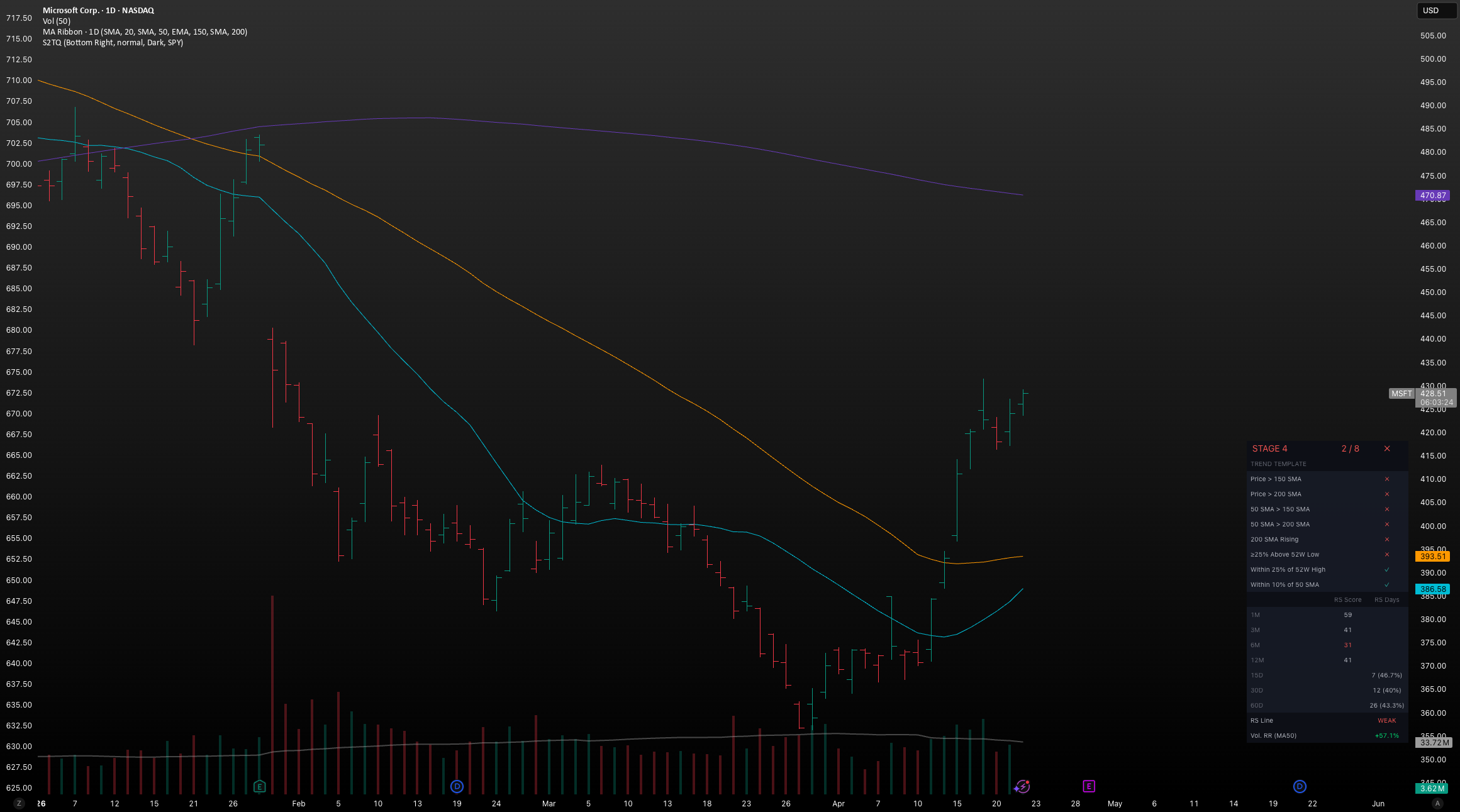The height and width of the screenshot is (812, 1460).
Task: Click the Price > 150 SMA row
Action: pos(1327,479)
